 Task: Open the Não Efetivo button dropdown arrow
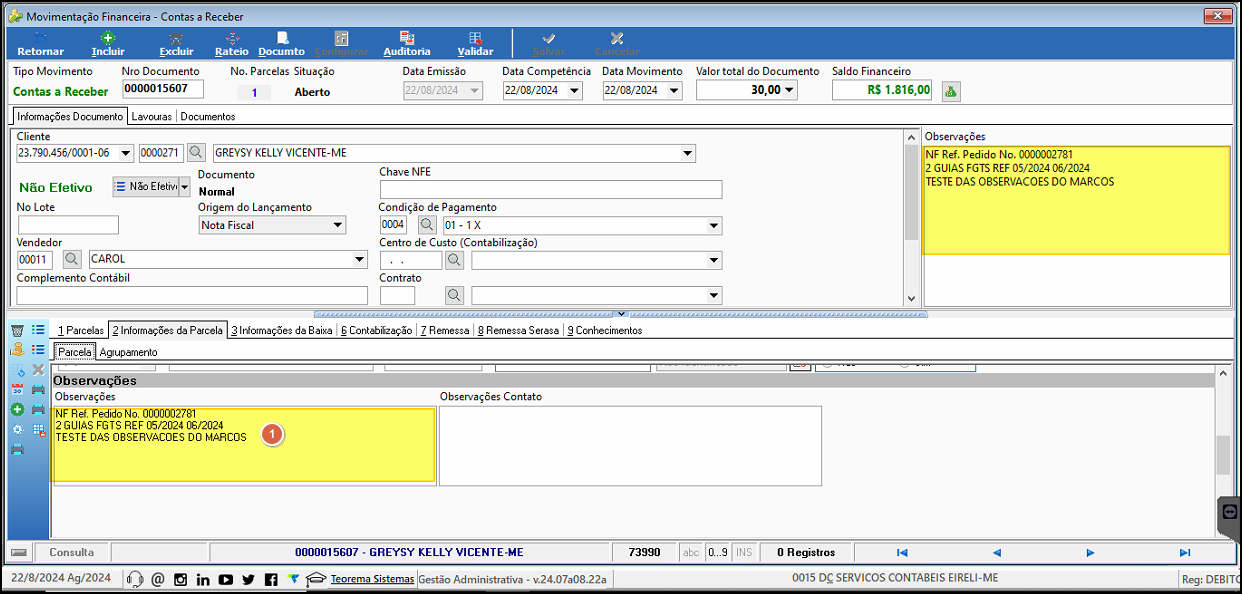(184, 186)
